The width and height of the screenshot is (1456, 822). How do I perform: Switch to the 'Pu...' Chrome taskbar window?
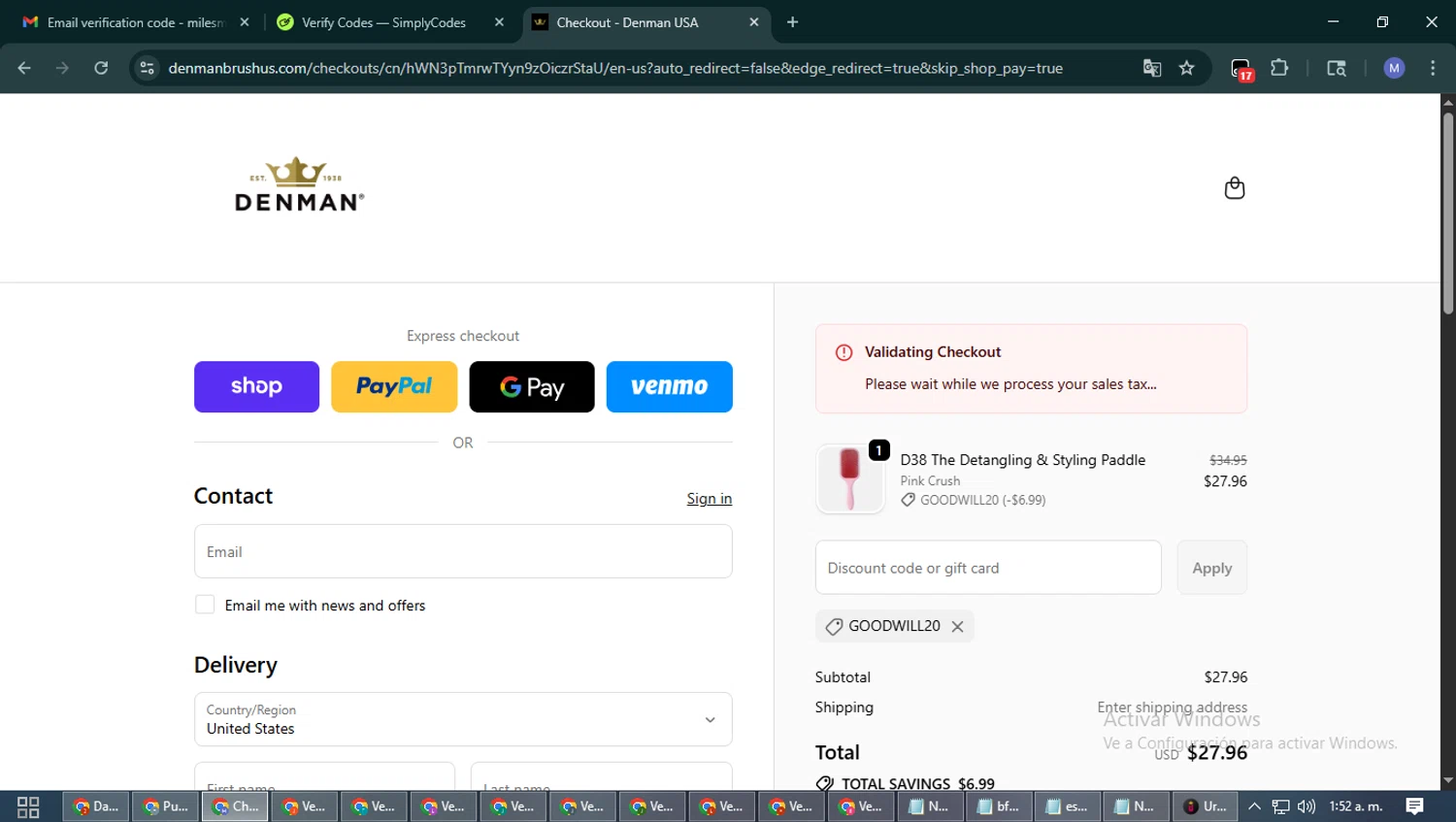[x=166, y=806]
